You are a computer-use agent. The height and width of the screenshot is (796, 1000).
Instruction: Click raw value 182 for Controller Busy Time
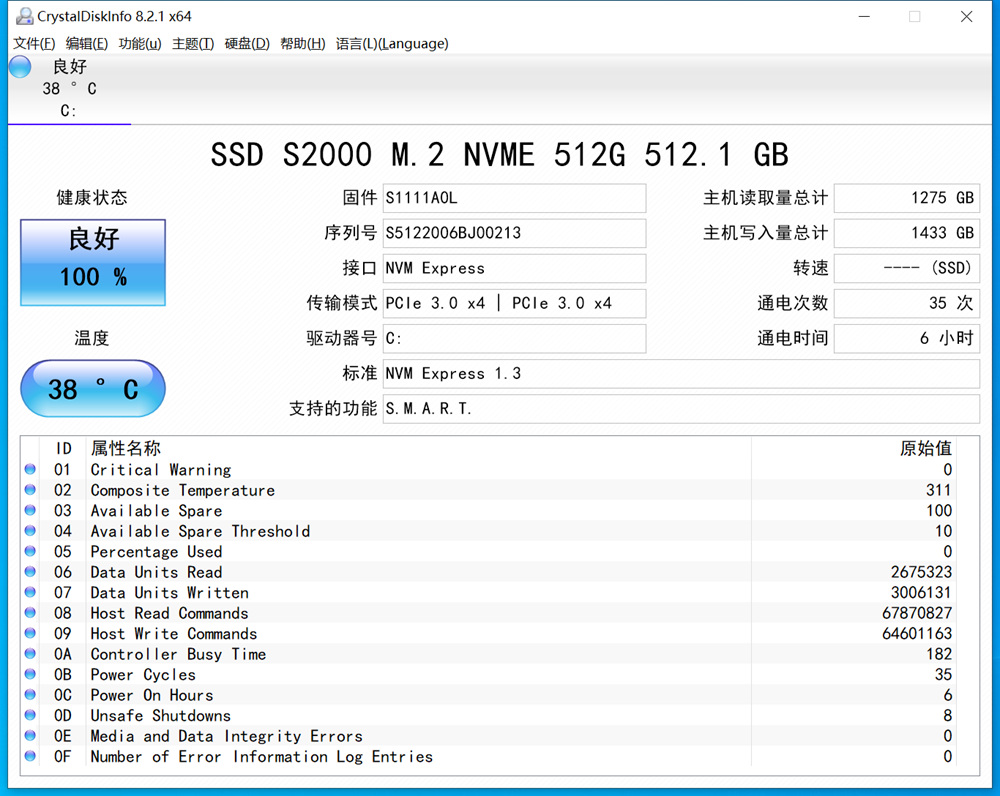pyautogui.click(x=939, y=654)
